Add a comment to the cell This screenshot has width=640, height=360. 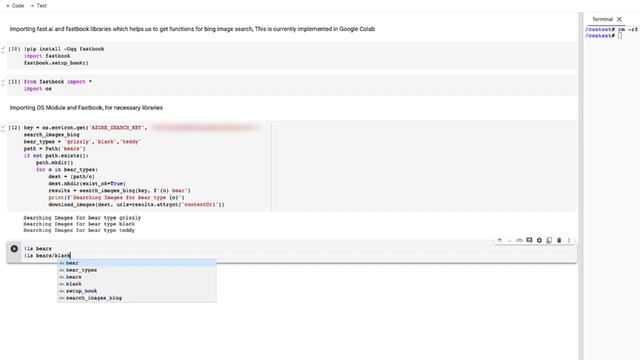(529, 240)
